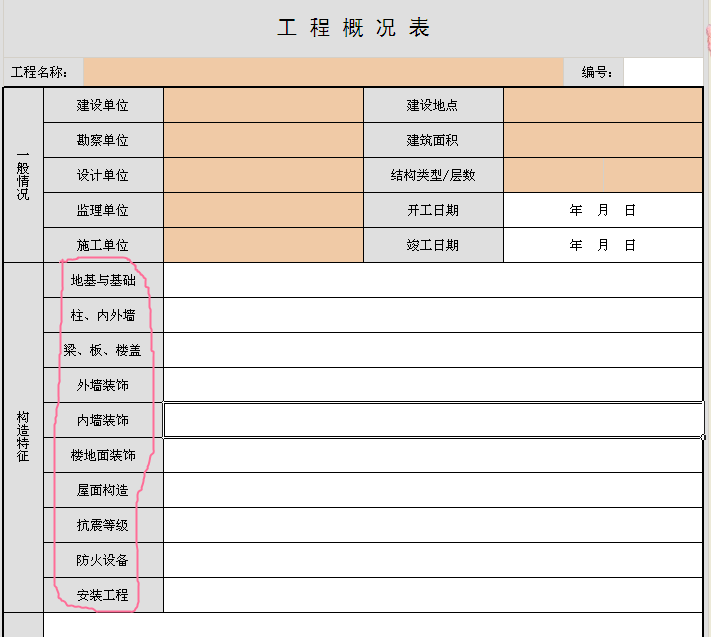Select the input cell for 监理单位

coord(263,210)
